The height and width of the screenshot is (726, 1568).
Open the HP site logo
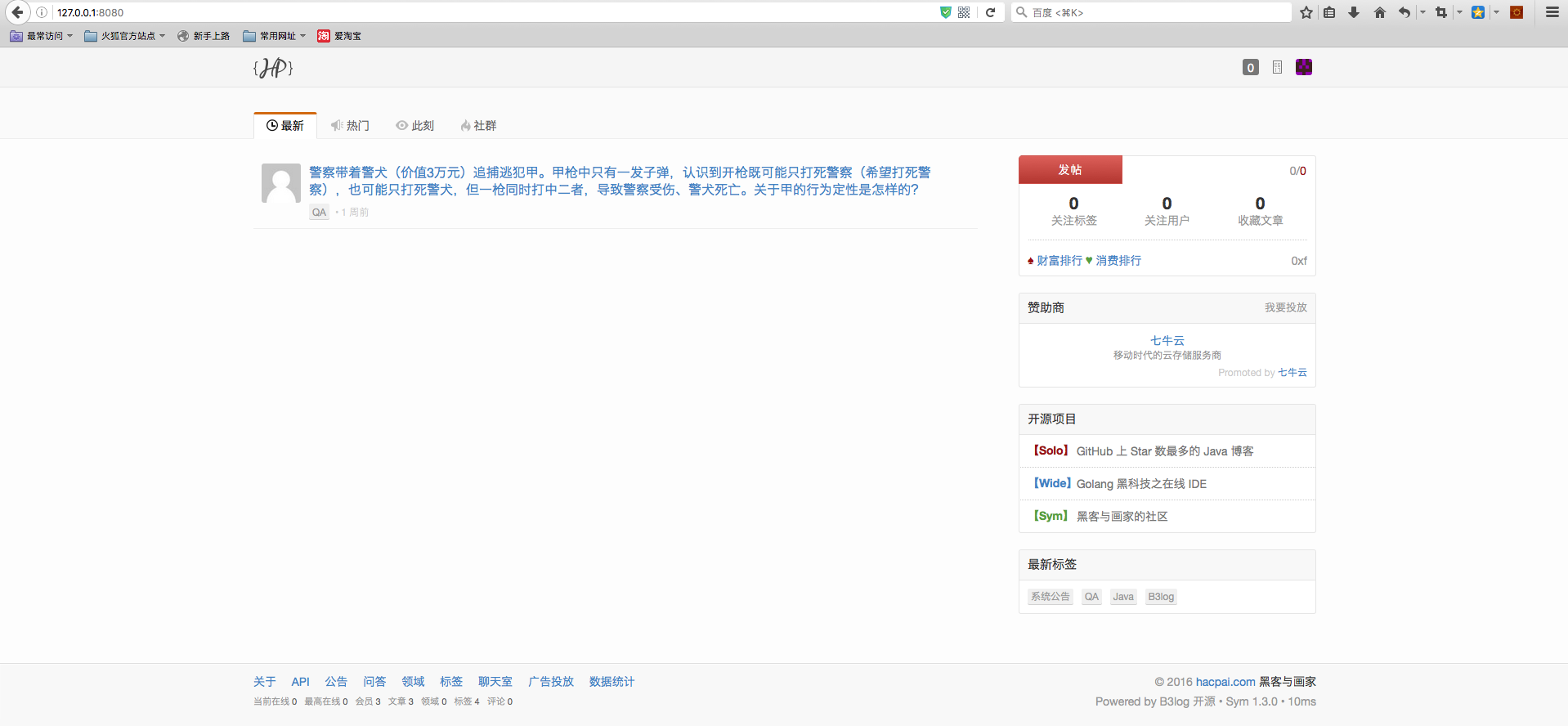coord(273,67)
